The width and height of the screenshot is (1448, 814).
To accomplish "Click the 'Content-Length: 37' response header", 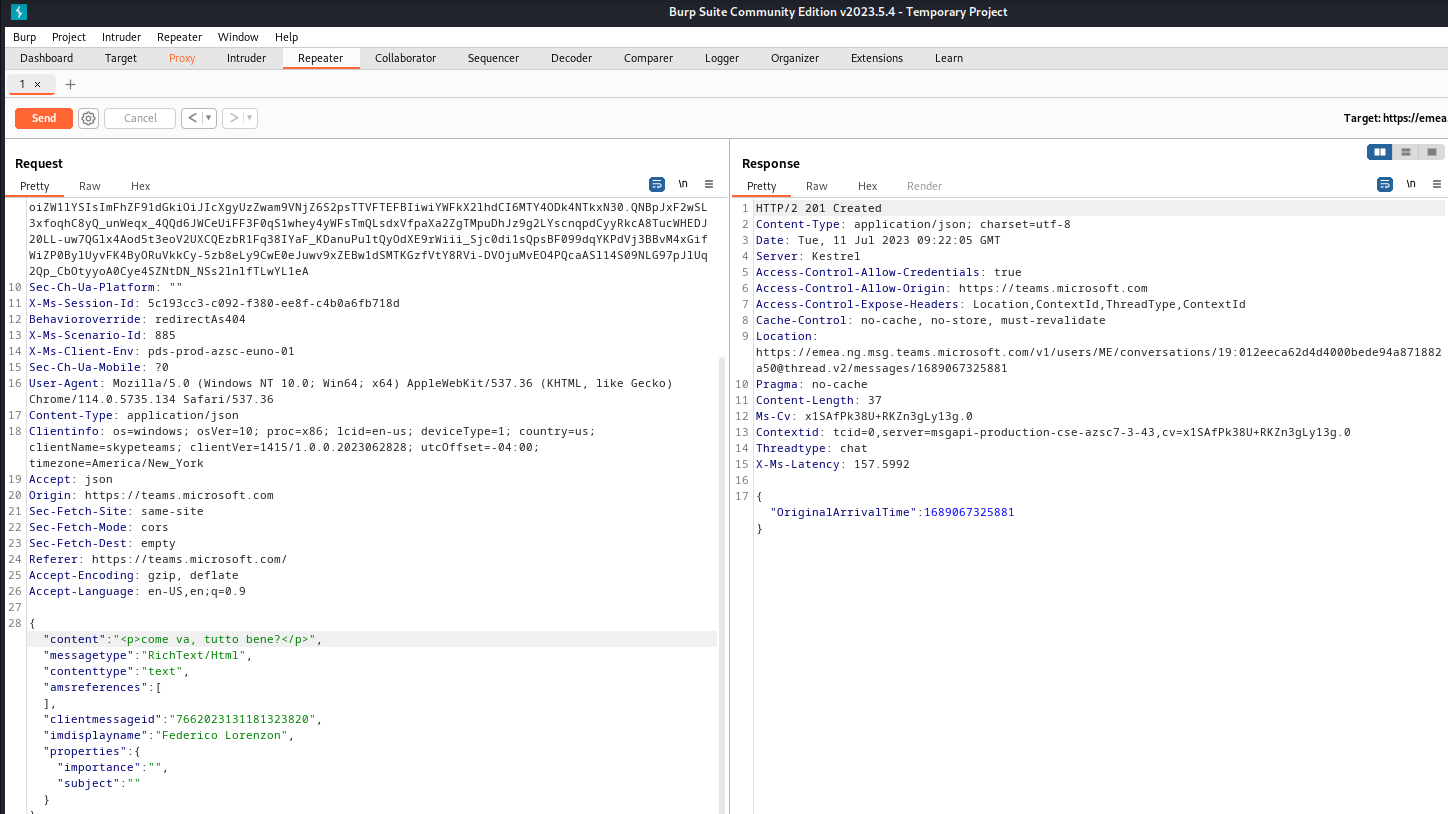I will pyautogui.click(x=818, y=400).
